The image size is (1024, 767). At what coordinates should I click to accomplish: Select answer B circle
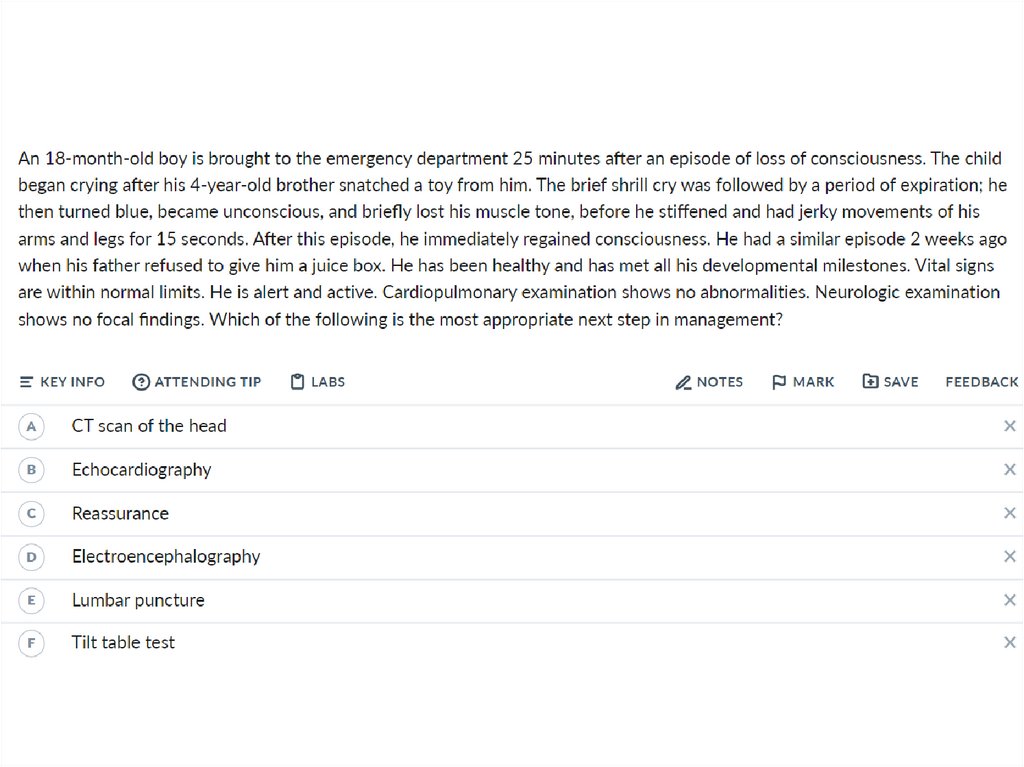click(32, 469)
